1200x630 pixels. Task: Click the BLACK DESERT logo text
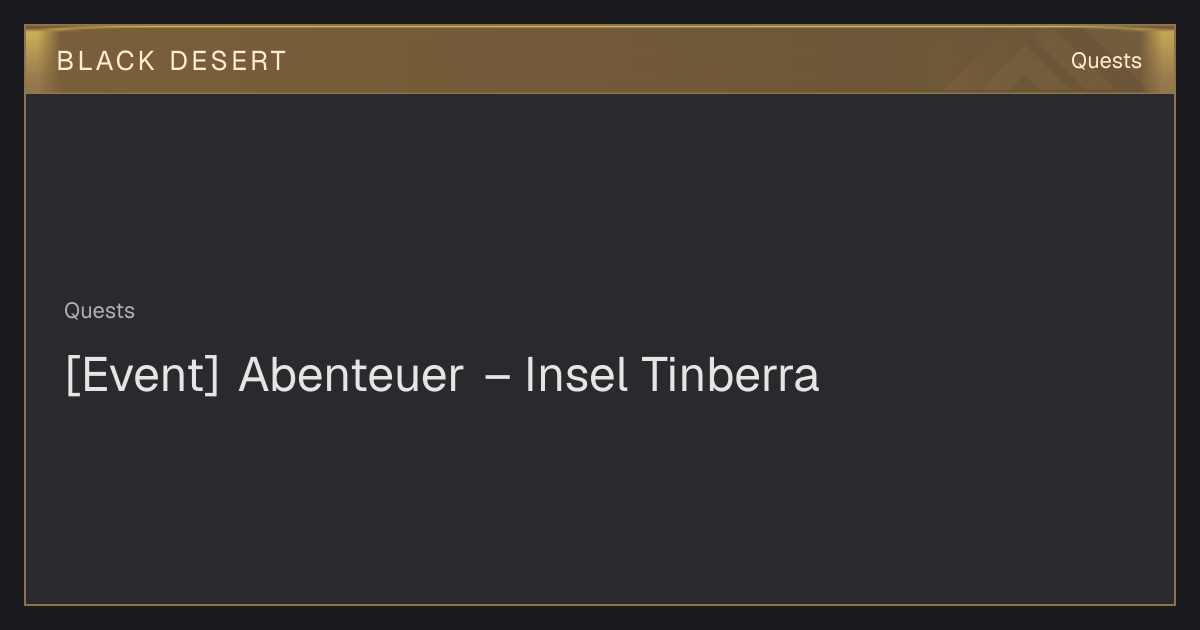(171, 61)
